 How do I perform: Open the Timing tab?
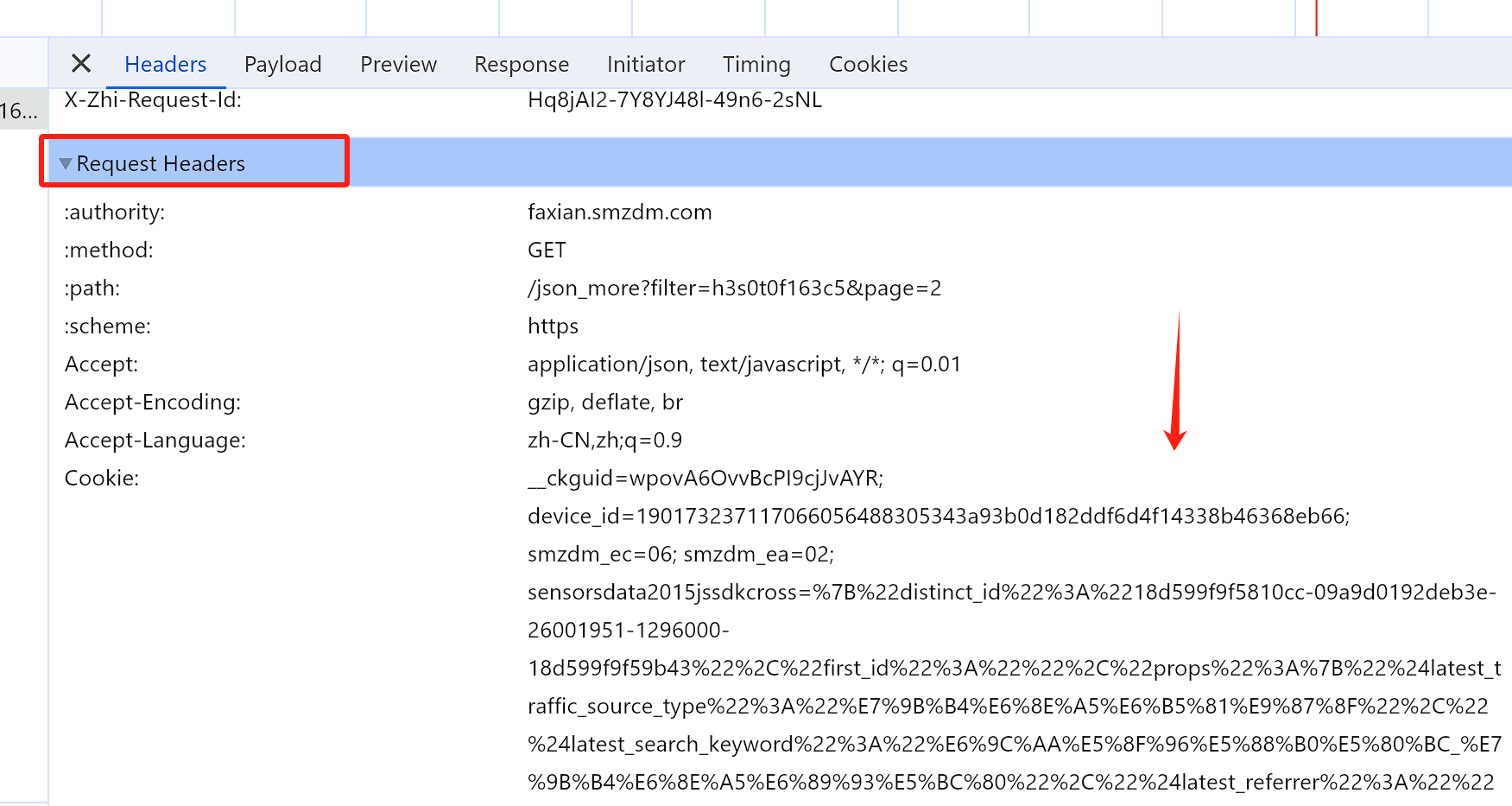(756, 64)
